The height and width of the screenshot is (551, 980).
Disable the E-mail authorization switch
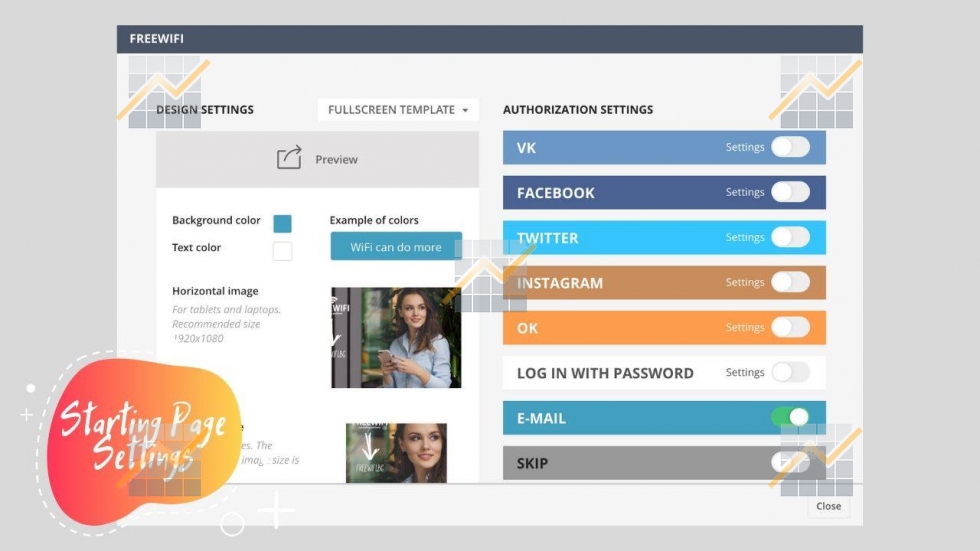[790, 417]
